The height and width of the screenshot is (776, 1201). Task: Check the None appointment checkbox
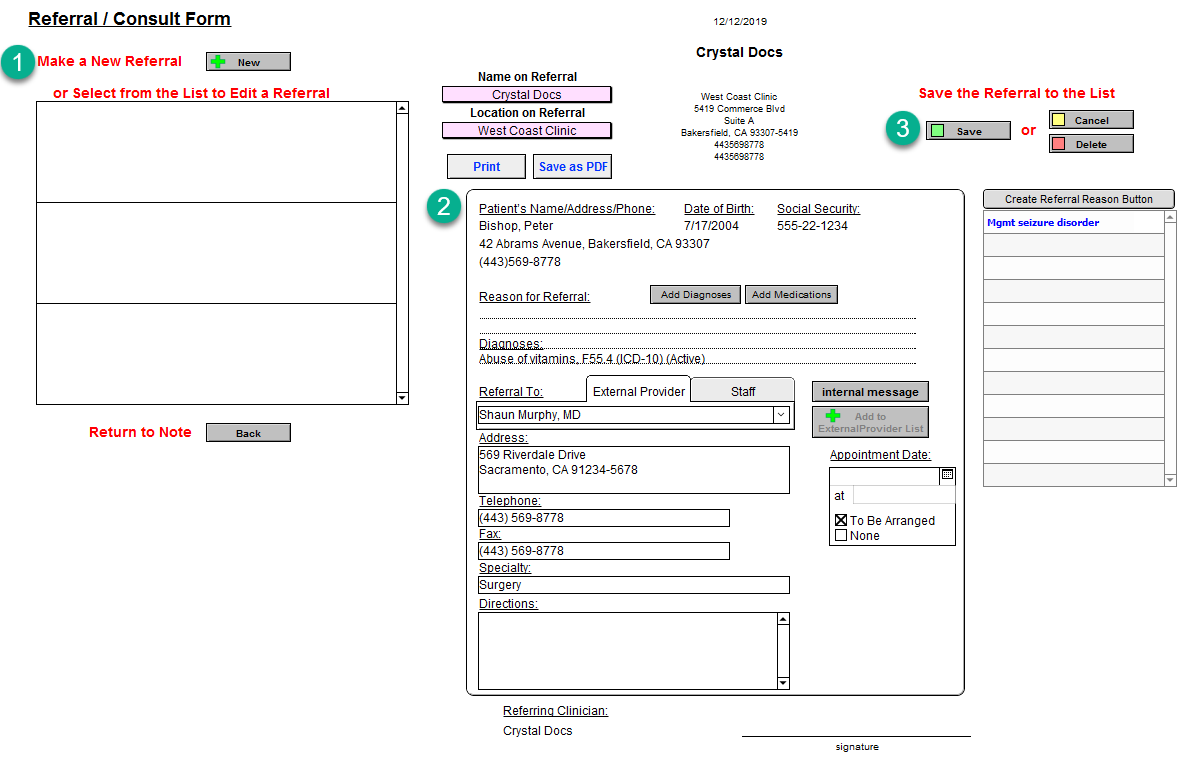pos(841,536)
